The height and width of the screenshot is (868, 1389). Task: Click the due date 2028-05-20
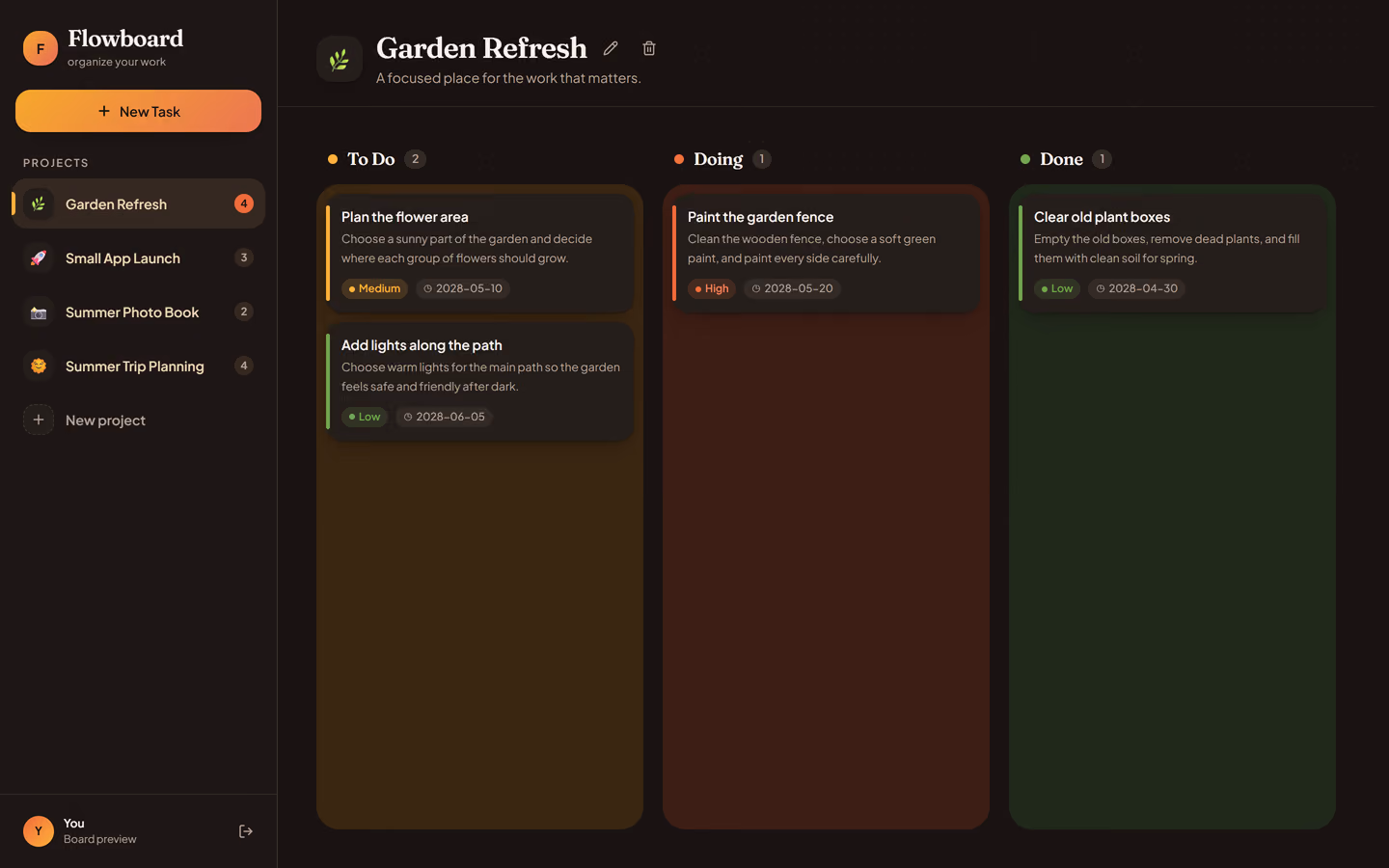click(792, 288)
